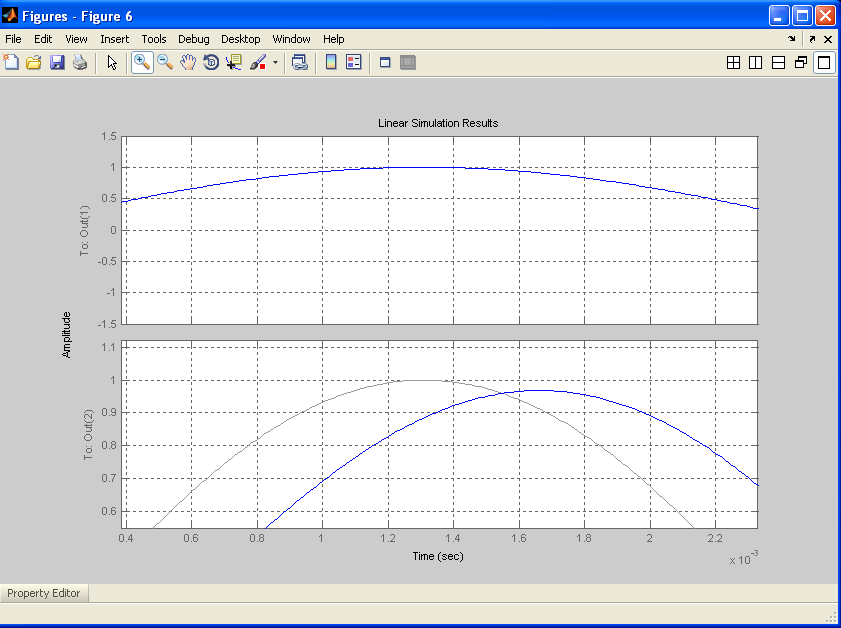
Task: Click the New Figure icon
Action: (x=11, y=62)
